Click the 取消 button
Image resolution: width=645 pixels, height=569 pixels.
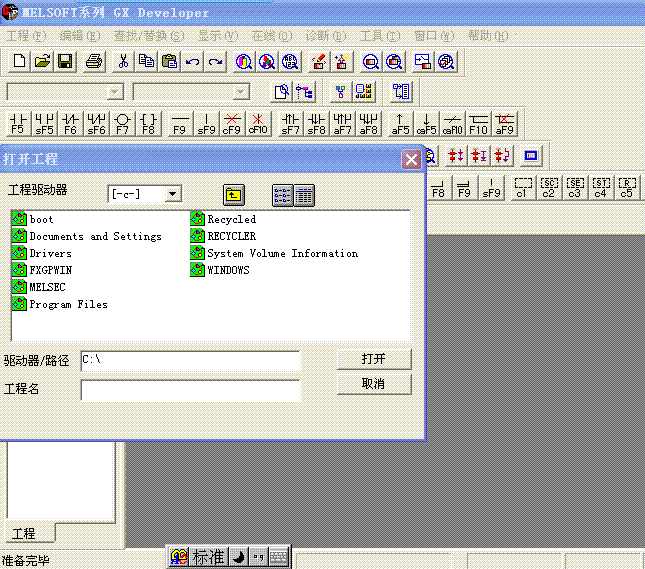click(373, 383)
